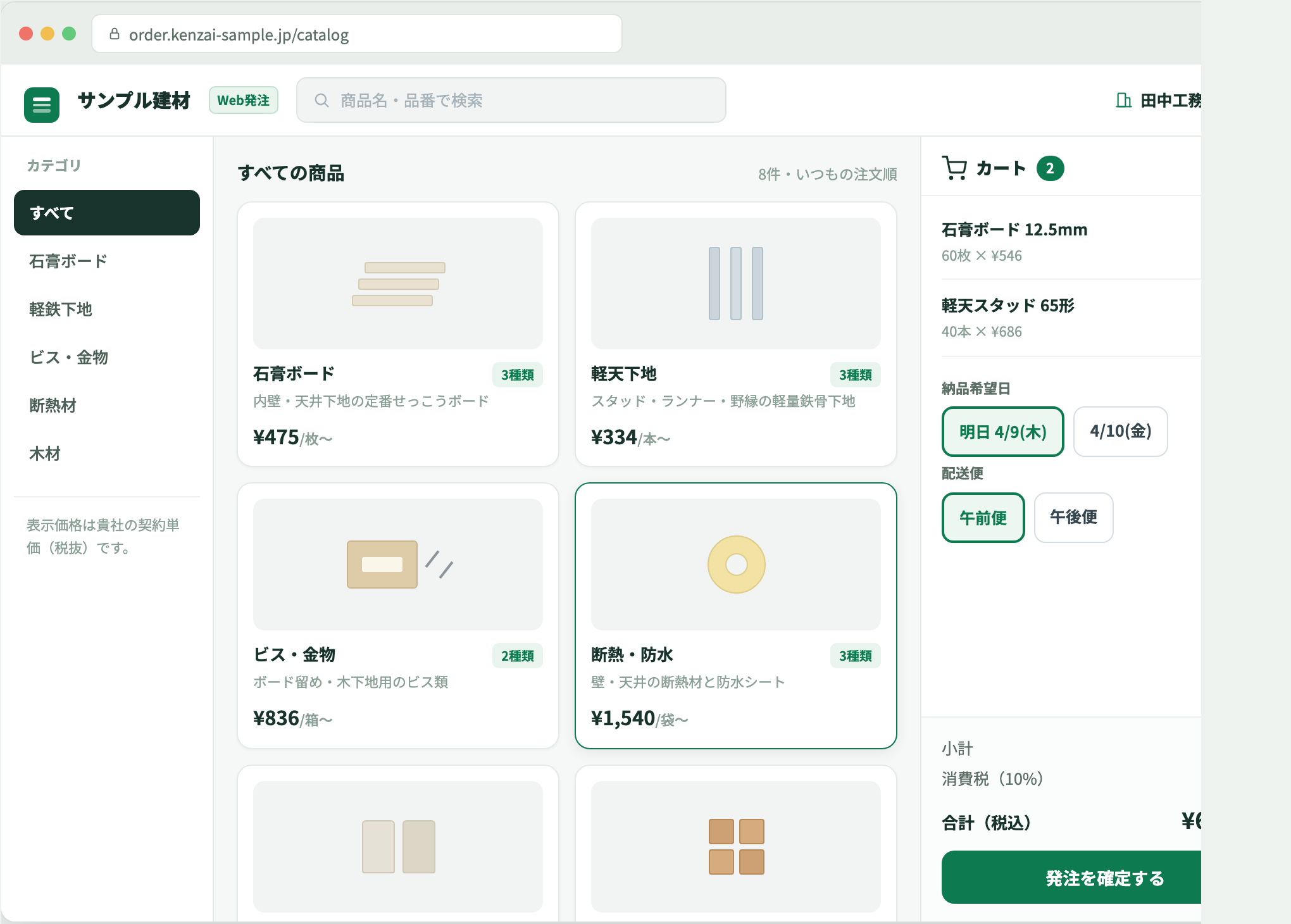Click the 田中工務 account name
Image resolution: width=1291 pixels, height=924 pixels.
point(1170,101)
